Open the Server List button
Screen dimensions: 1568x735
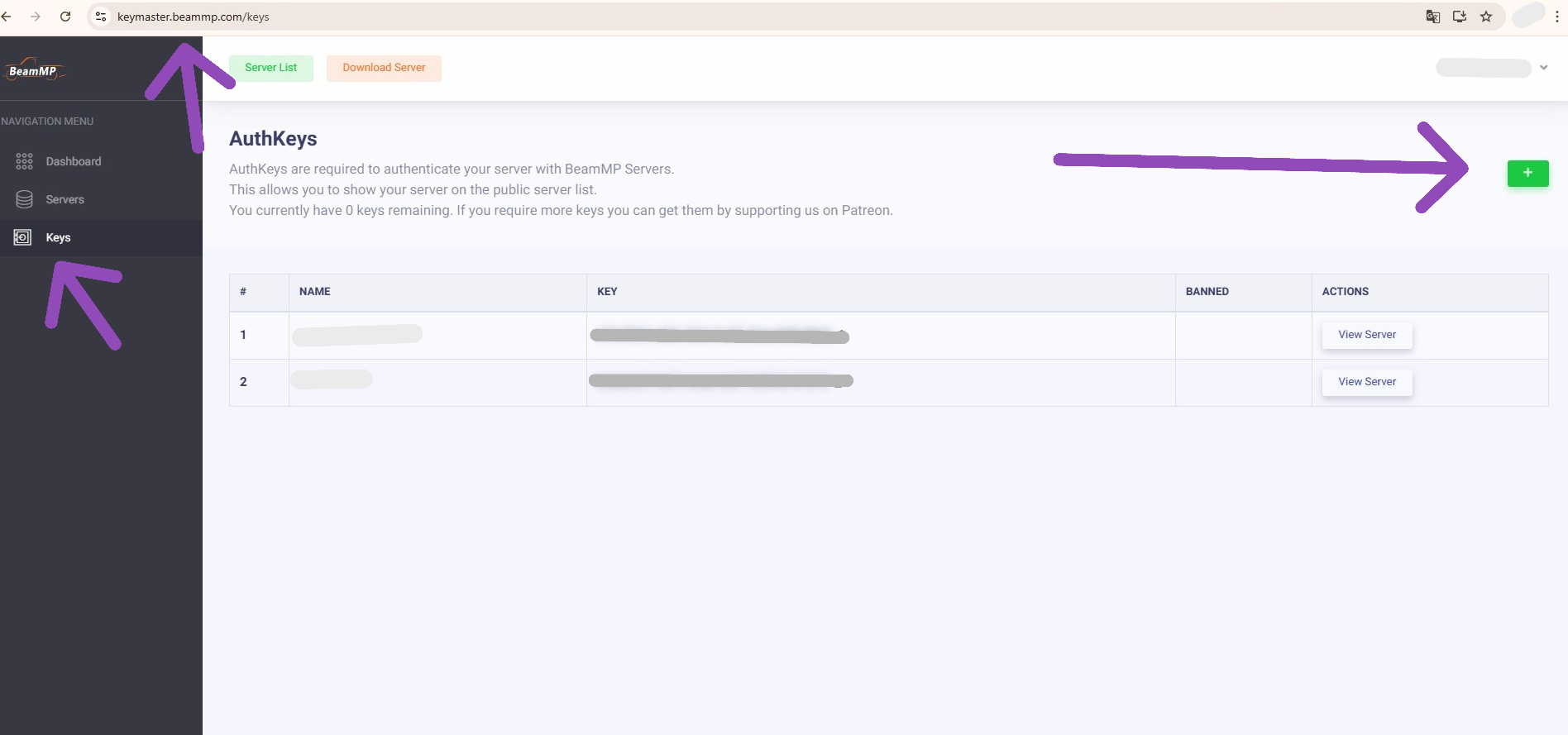[270, 68]
